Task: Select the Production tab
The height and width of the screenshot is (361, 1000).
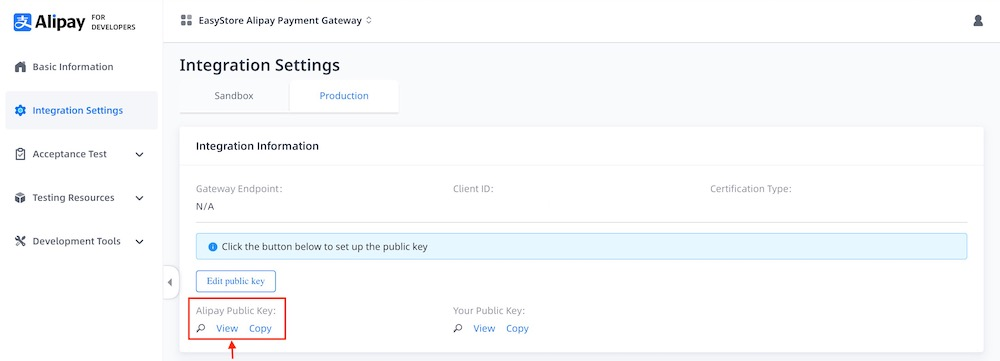Action: pos(344,96)
